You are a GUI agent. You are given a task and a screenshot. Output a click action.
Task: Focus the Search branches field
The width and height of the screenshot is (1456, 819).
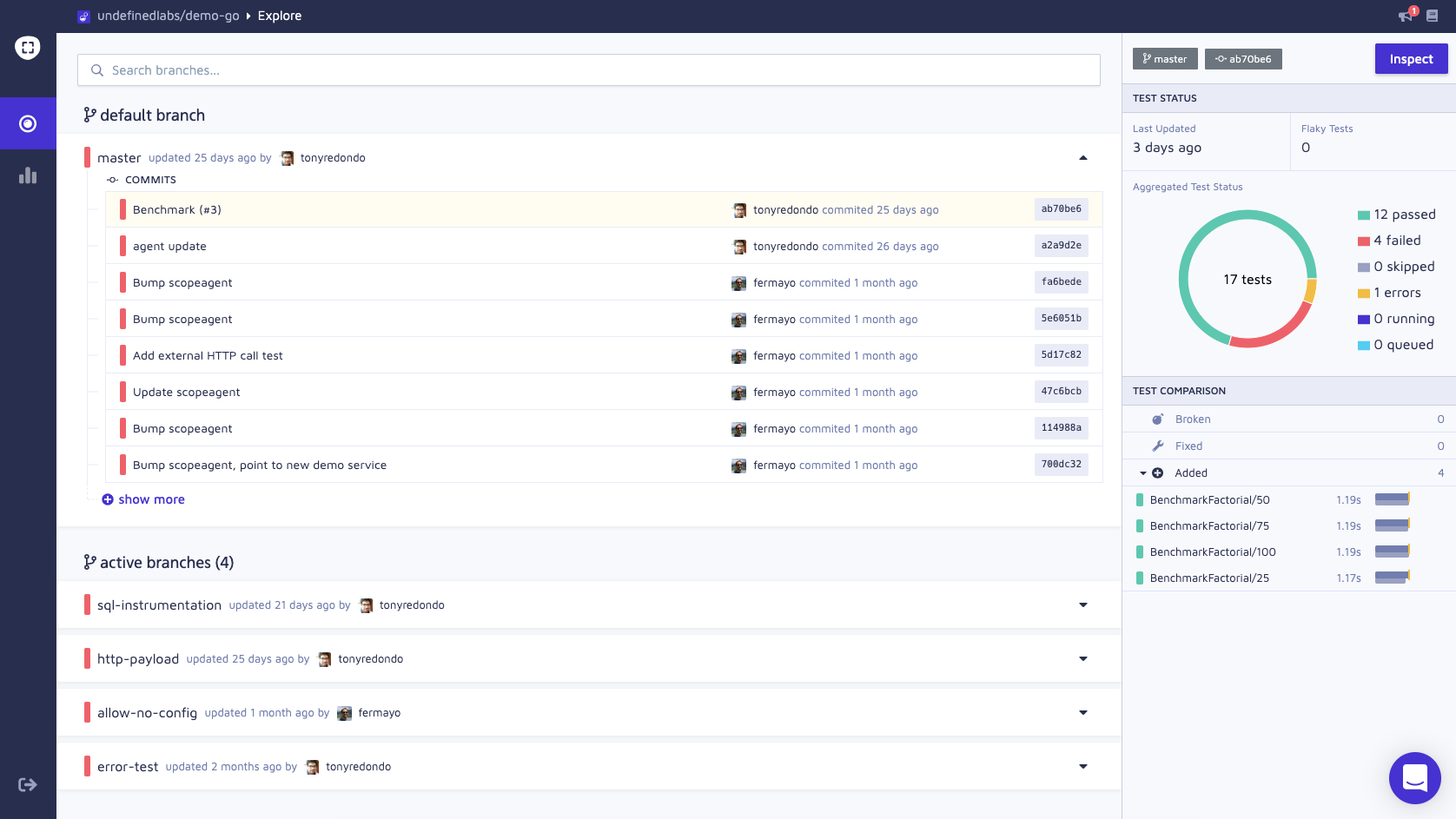point(589,70)
